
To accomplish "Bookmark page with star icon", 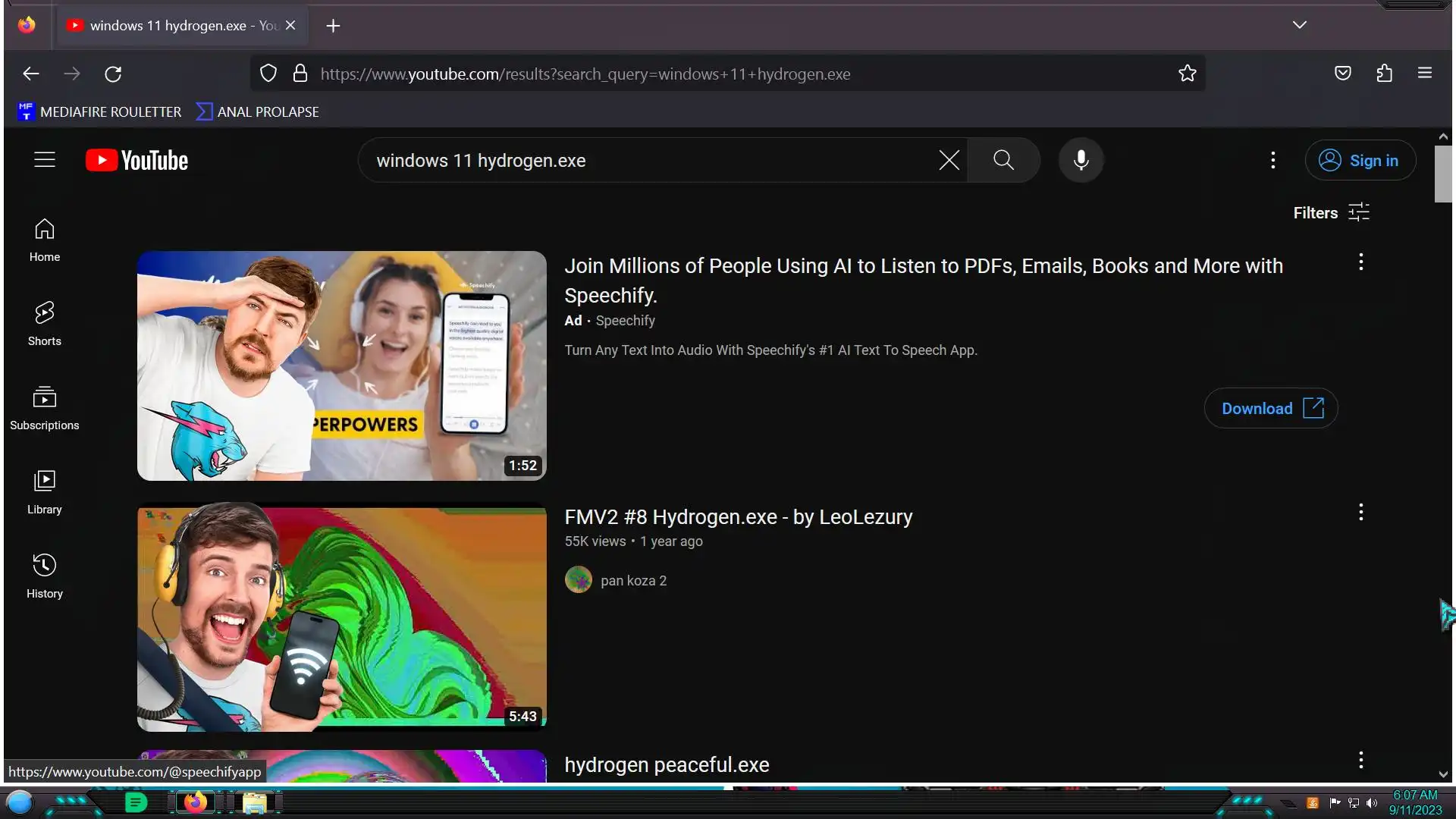I will click(x=1187, y=74).
